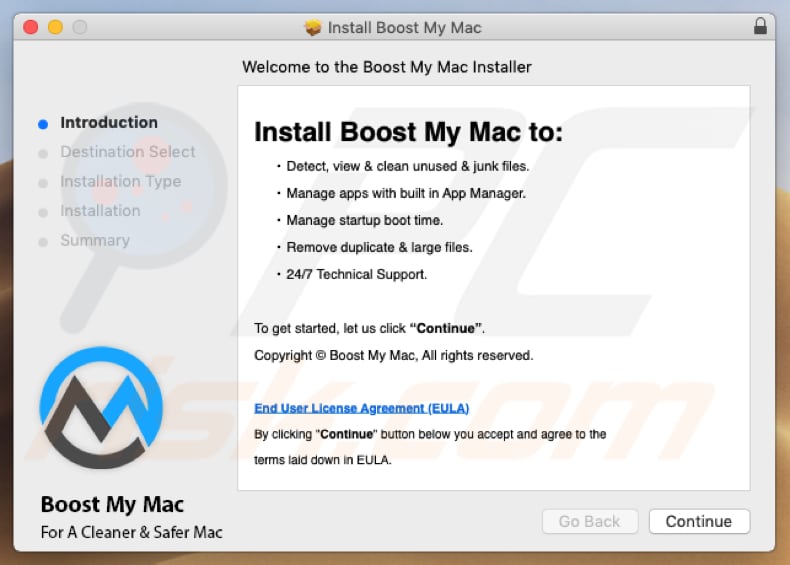Select the Destination Select step
790x565 pixels.
click(x=127, y=152)
